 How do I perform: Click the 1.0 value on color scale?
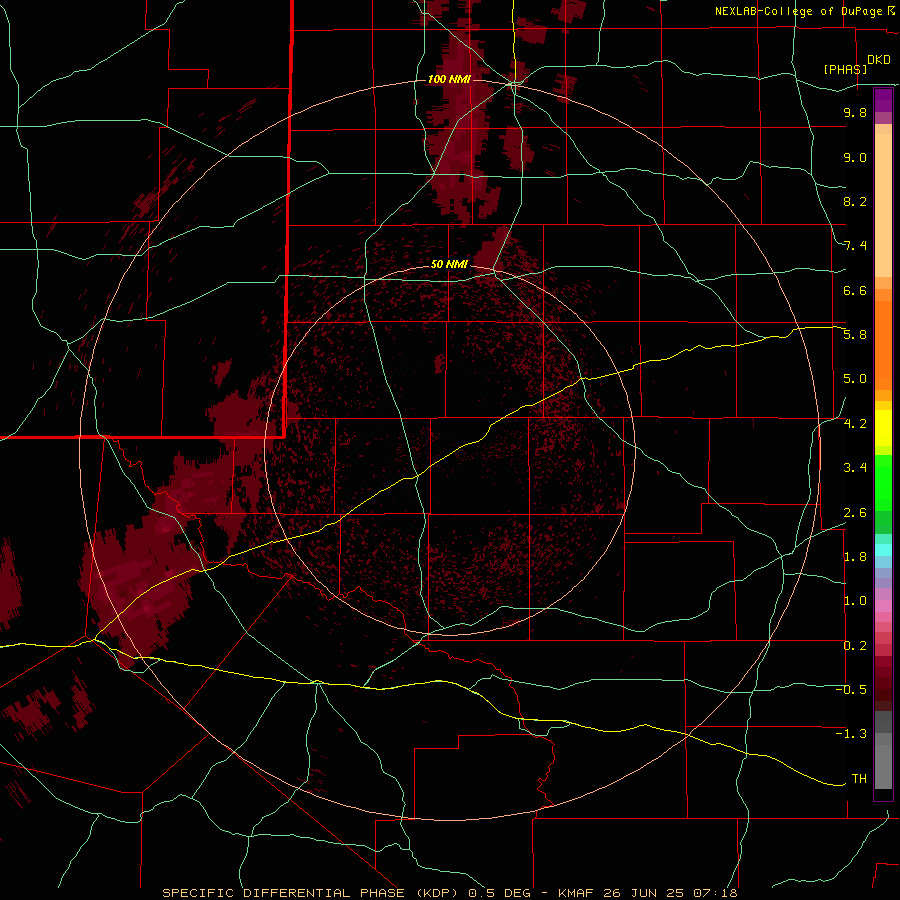coord(855,601)
